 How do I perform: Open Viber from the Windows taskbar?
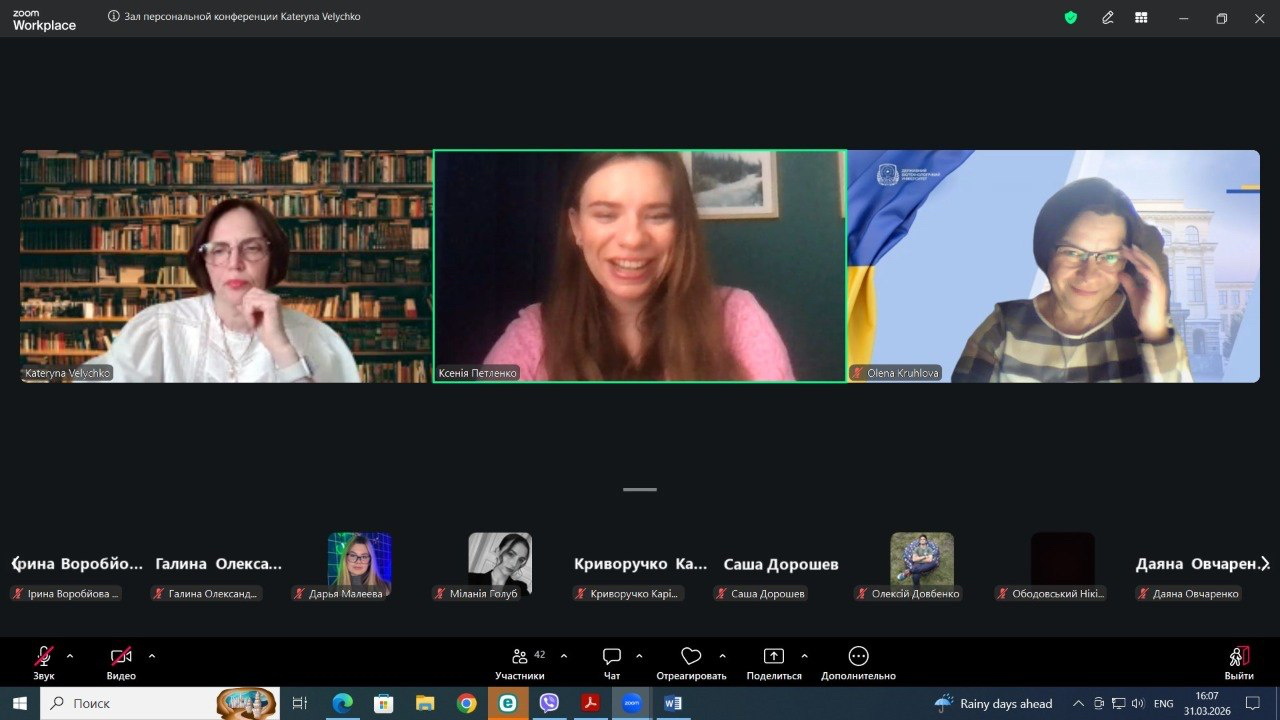pos(549,703)
